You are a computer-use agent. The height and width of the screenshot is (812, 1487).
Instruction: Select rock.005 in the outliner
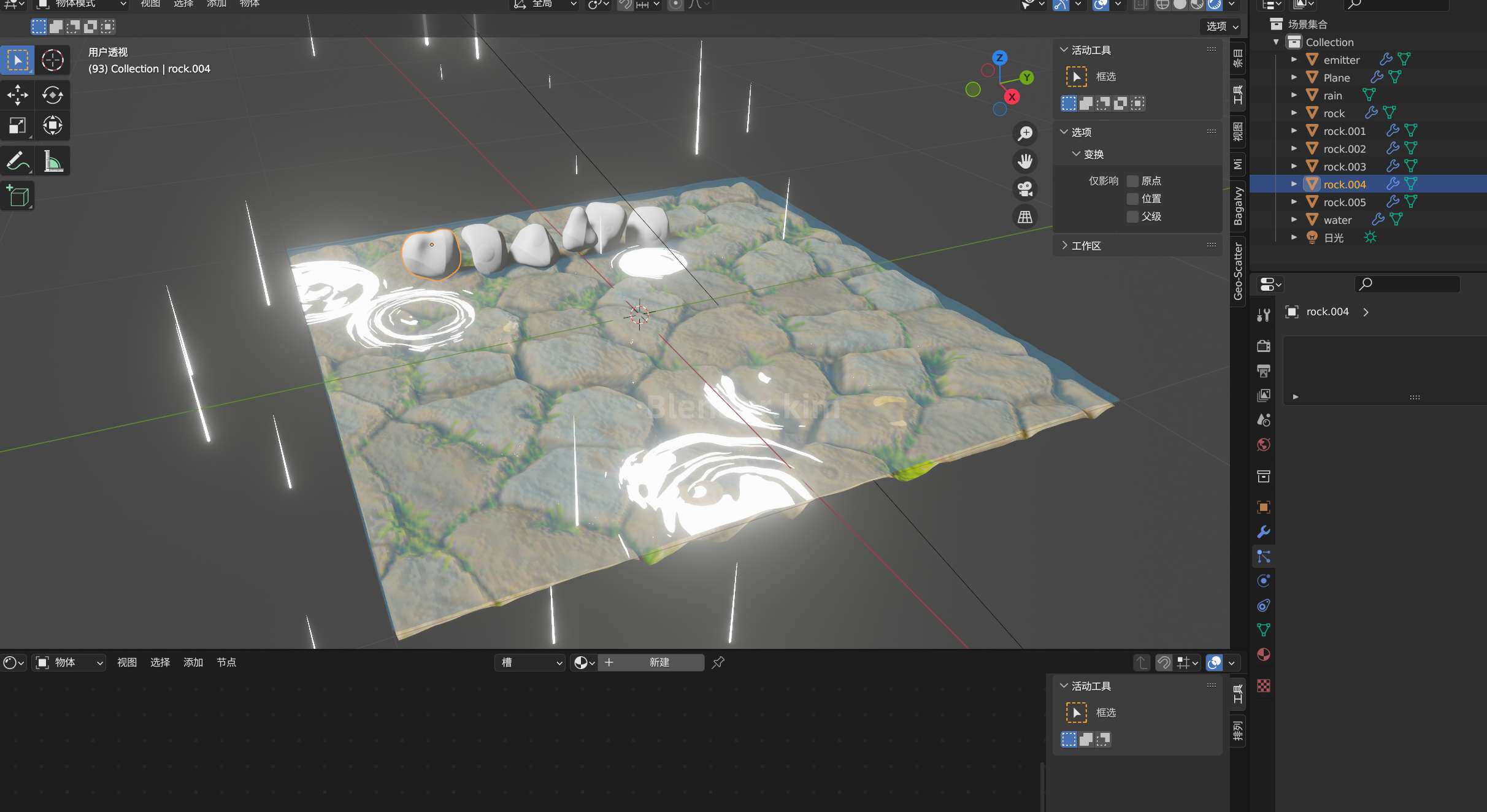click(x=1344, y=202)
